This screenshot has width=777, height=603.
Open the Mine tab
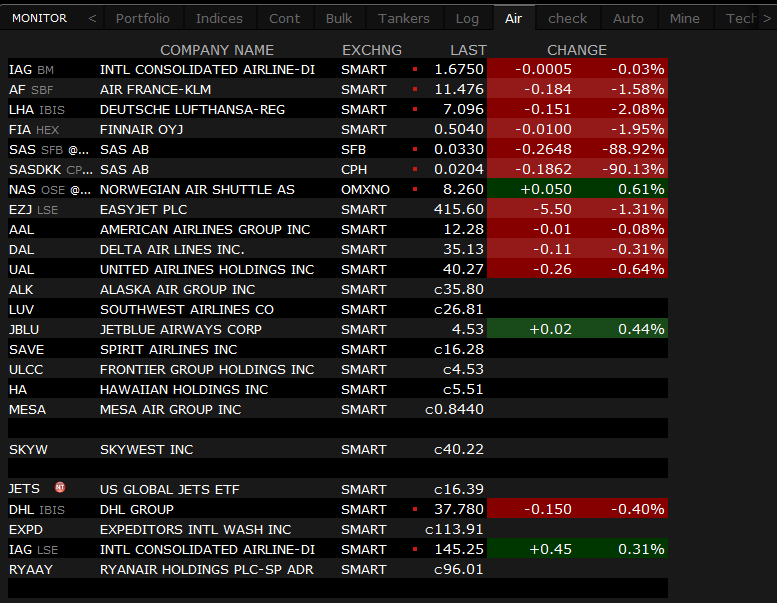point(685,18)
